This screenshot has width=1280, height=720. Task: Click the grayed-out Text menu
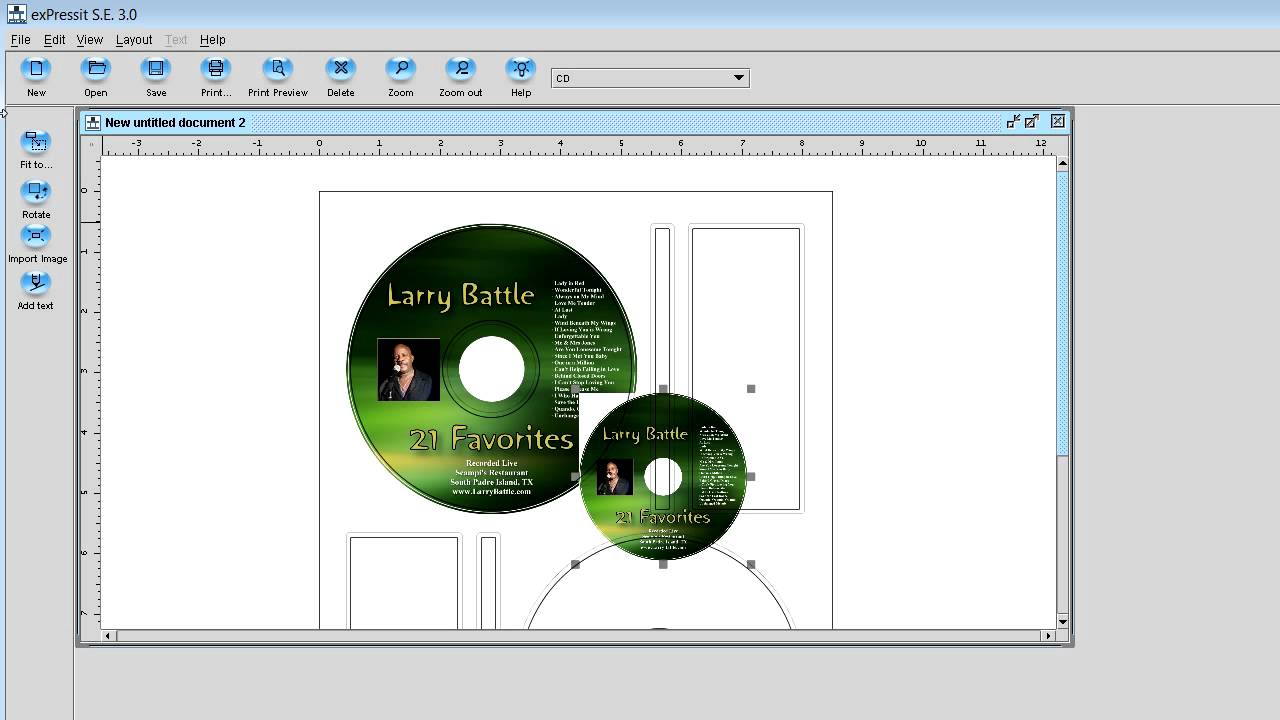(176, 40)
